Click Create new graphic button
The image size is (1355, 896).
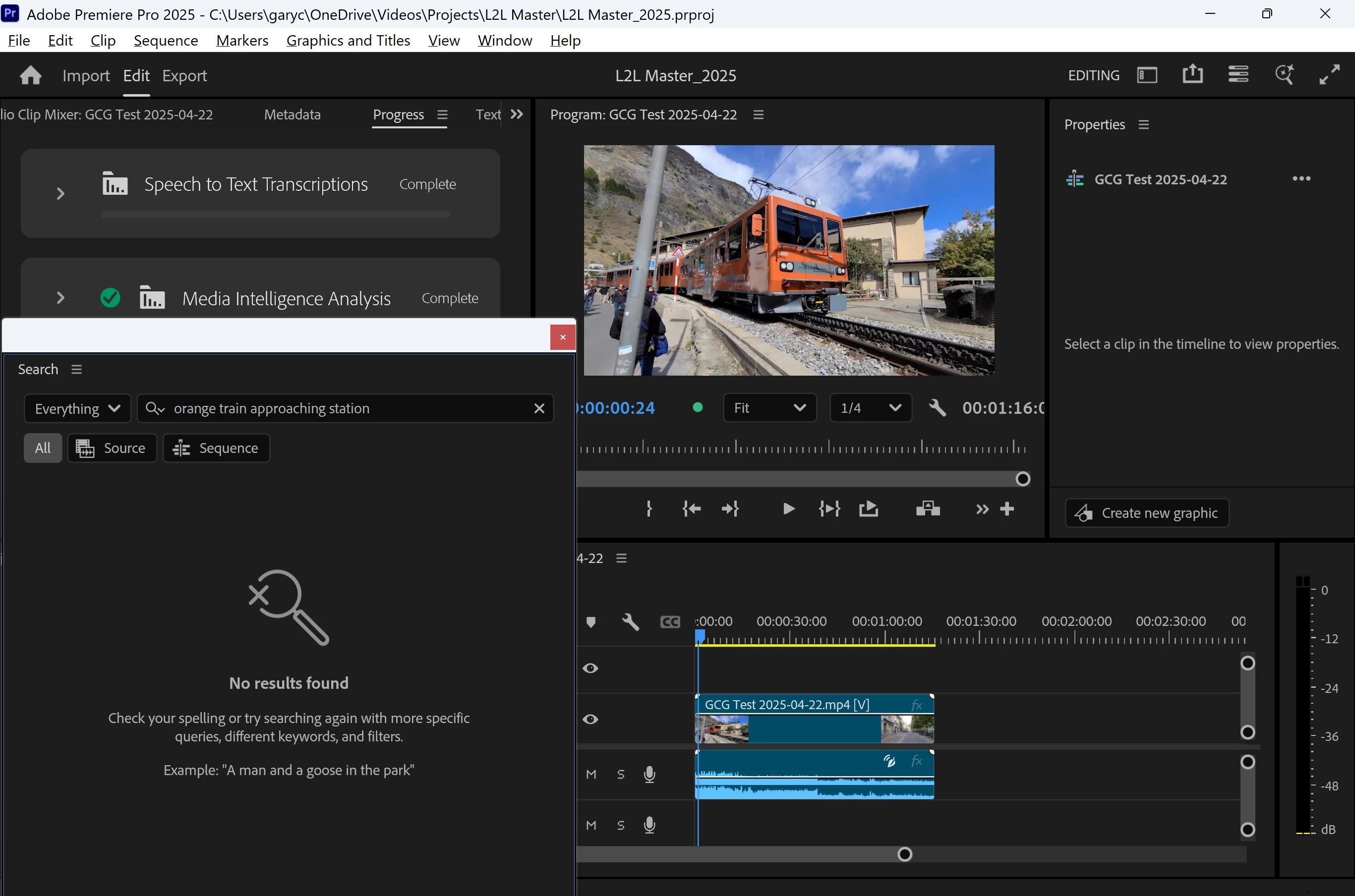[x=1147, y=512]
